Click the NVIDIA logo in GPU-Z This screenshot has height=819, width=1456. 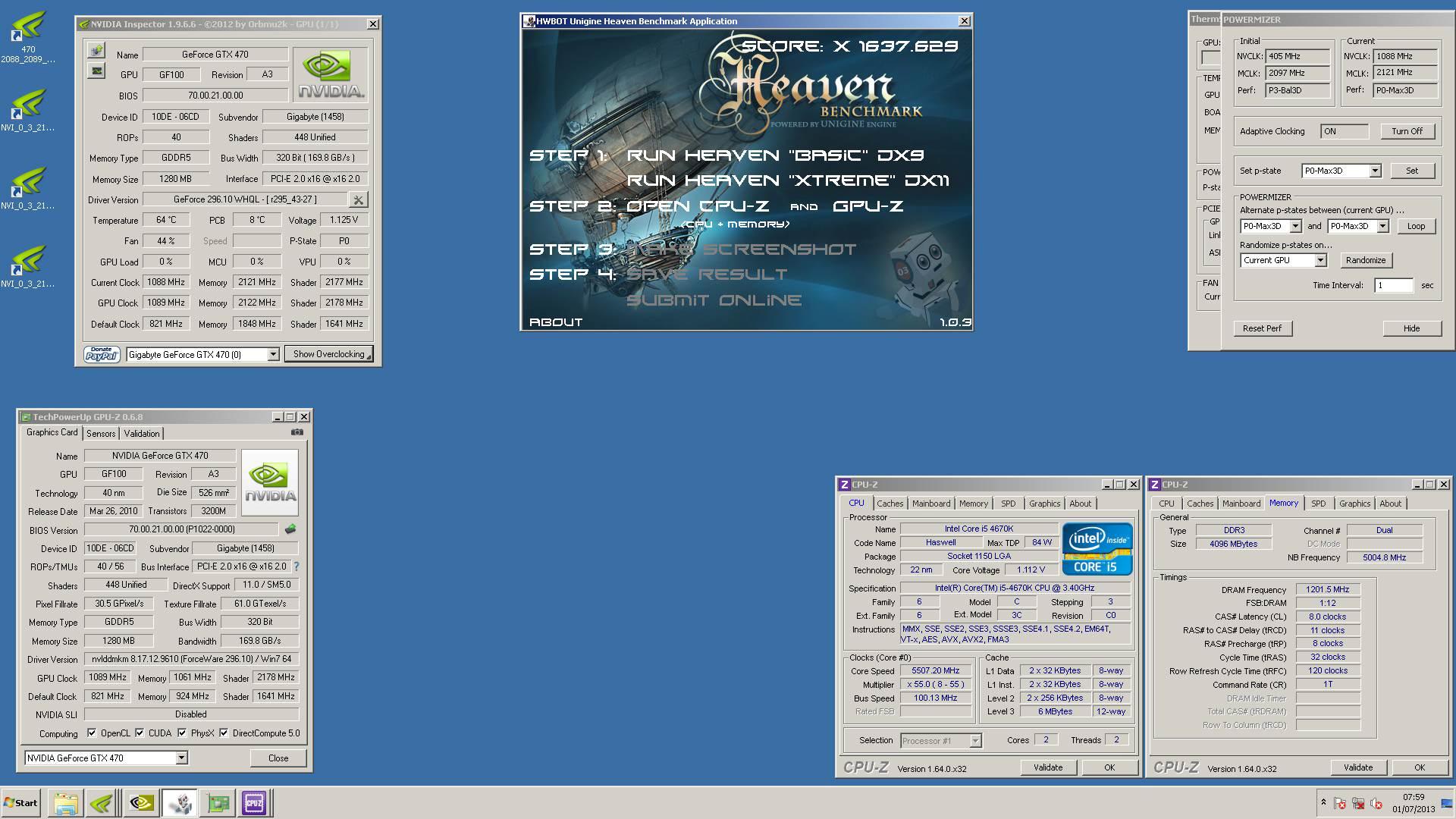(x=270, y=483)
